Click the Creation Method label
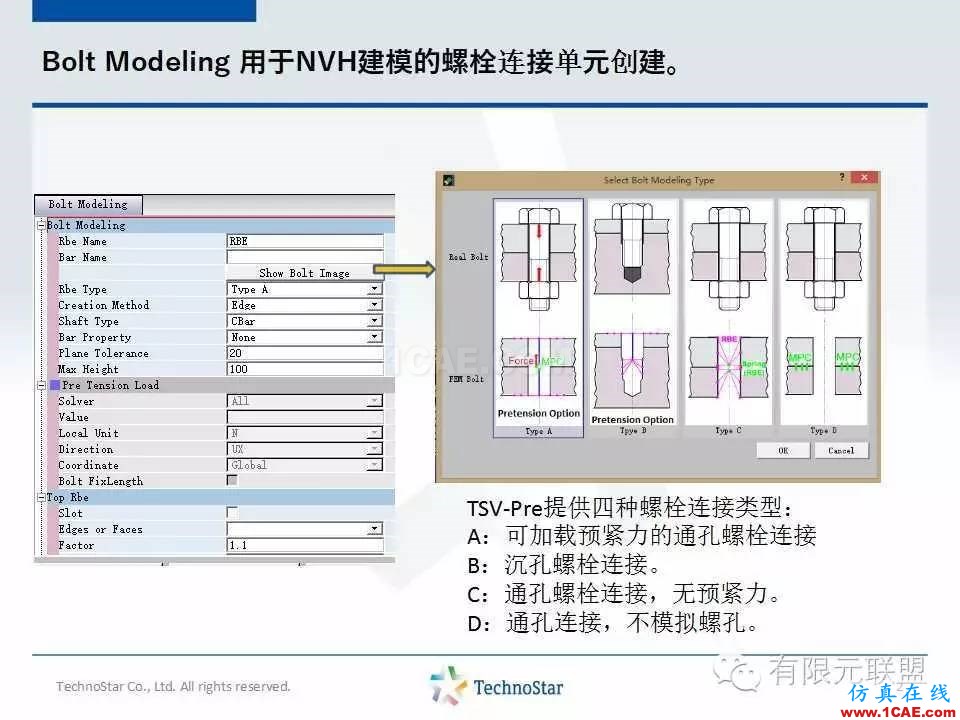 point(103,305)
